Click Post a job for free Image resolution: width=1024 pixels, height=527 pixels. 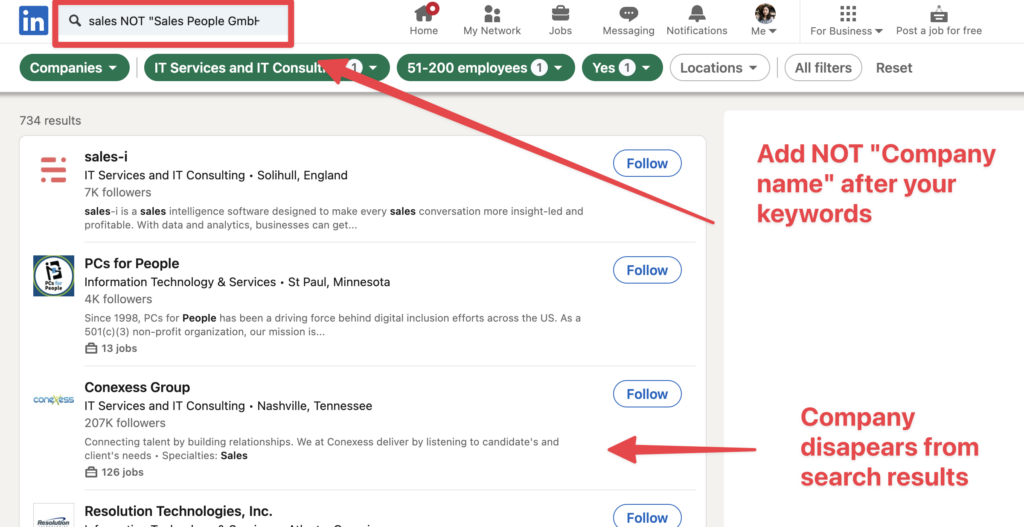pos(938,20)
